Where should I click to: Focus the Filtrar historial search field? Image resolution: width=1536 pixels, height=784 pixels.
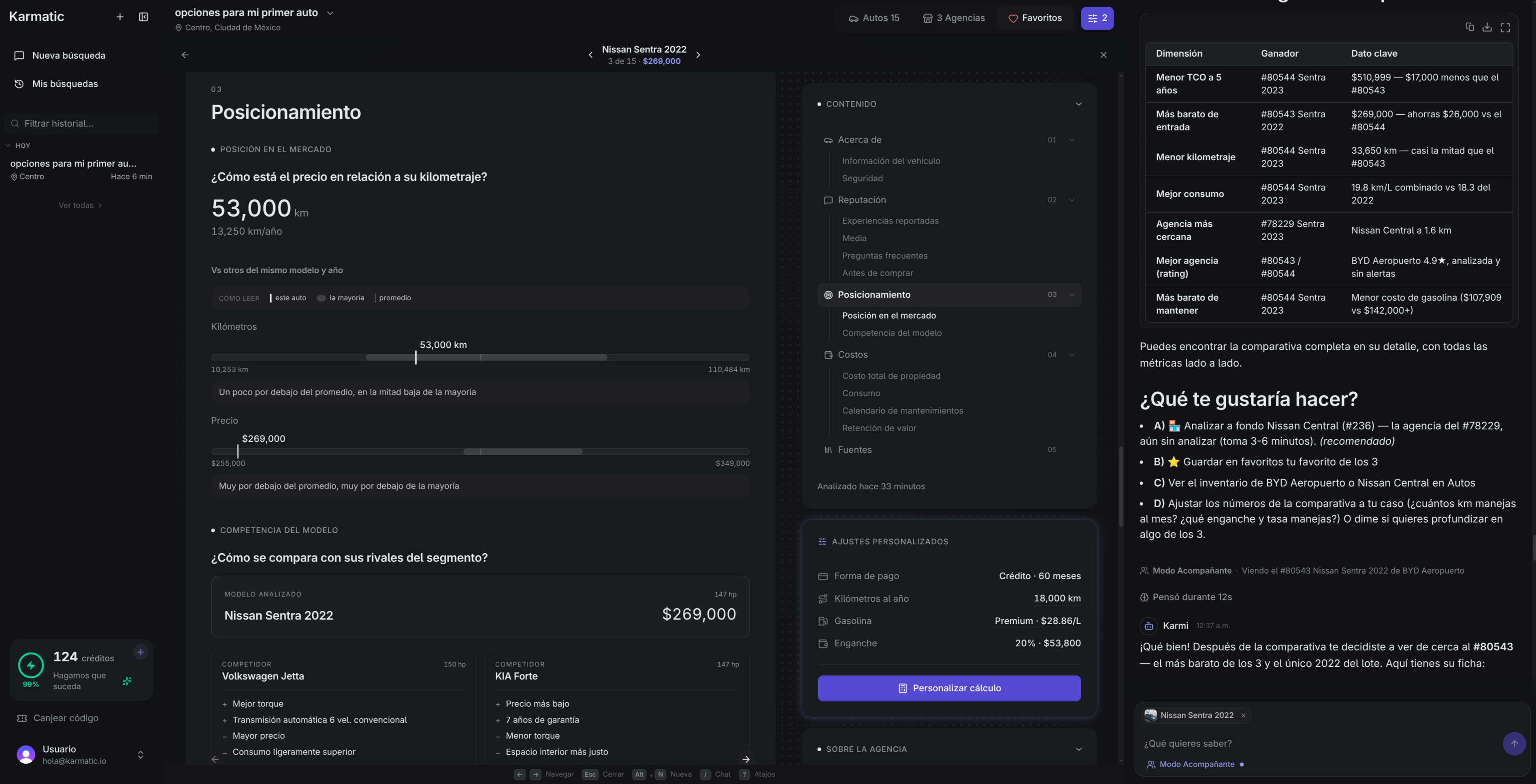pos(82,123)
